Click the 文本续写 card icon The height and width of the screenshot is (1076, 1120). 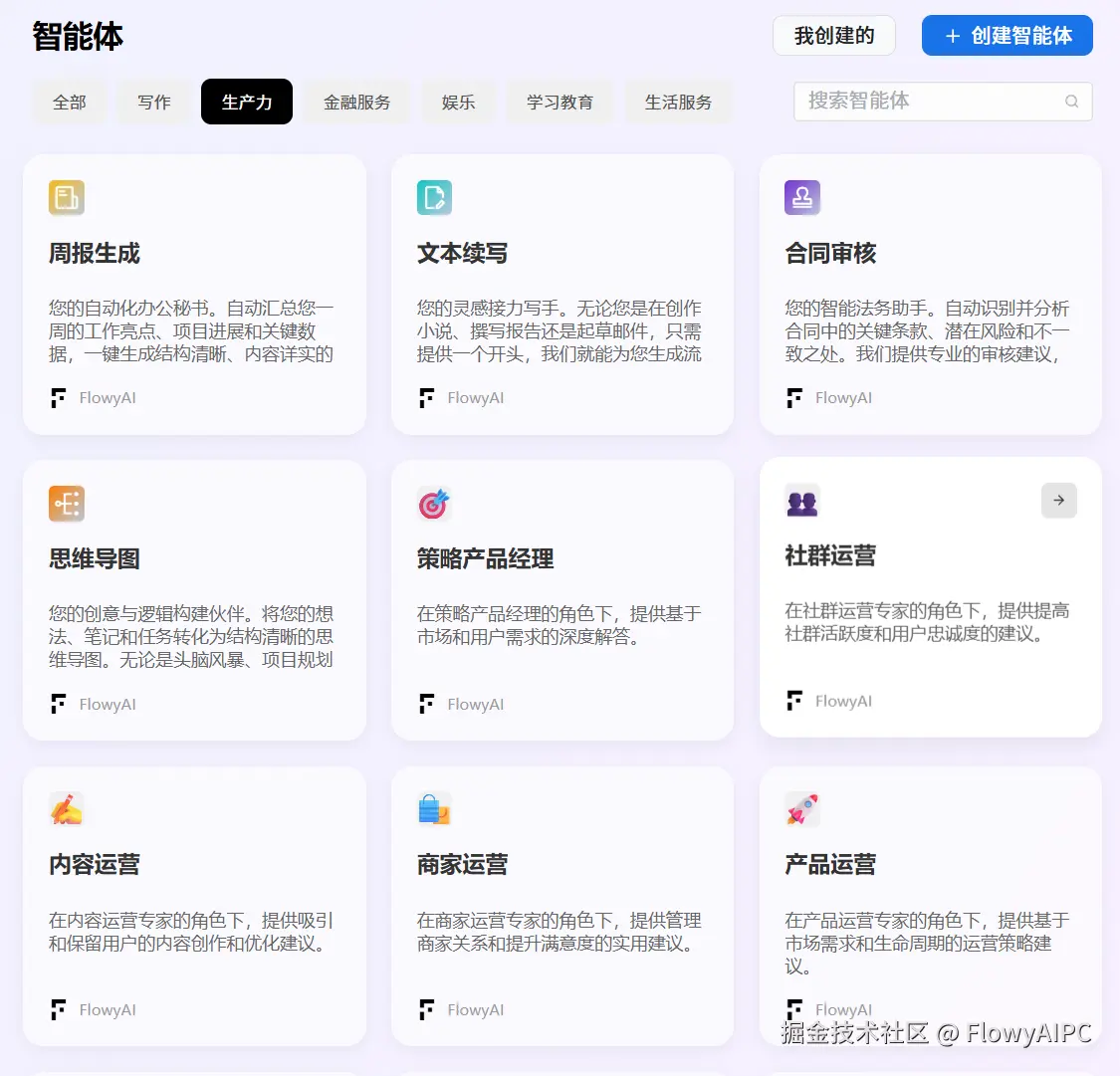pyautogui.click(x=434, y=198)
